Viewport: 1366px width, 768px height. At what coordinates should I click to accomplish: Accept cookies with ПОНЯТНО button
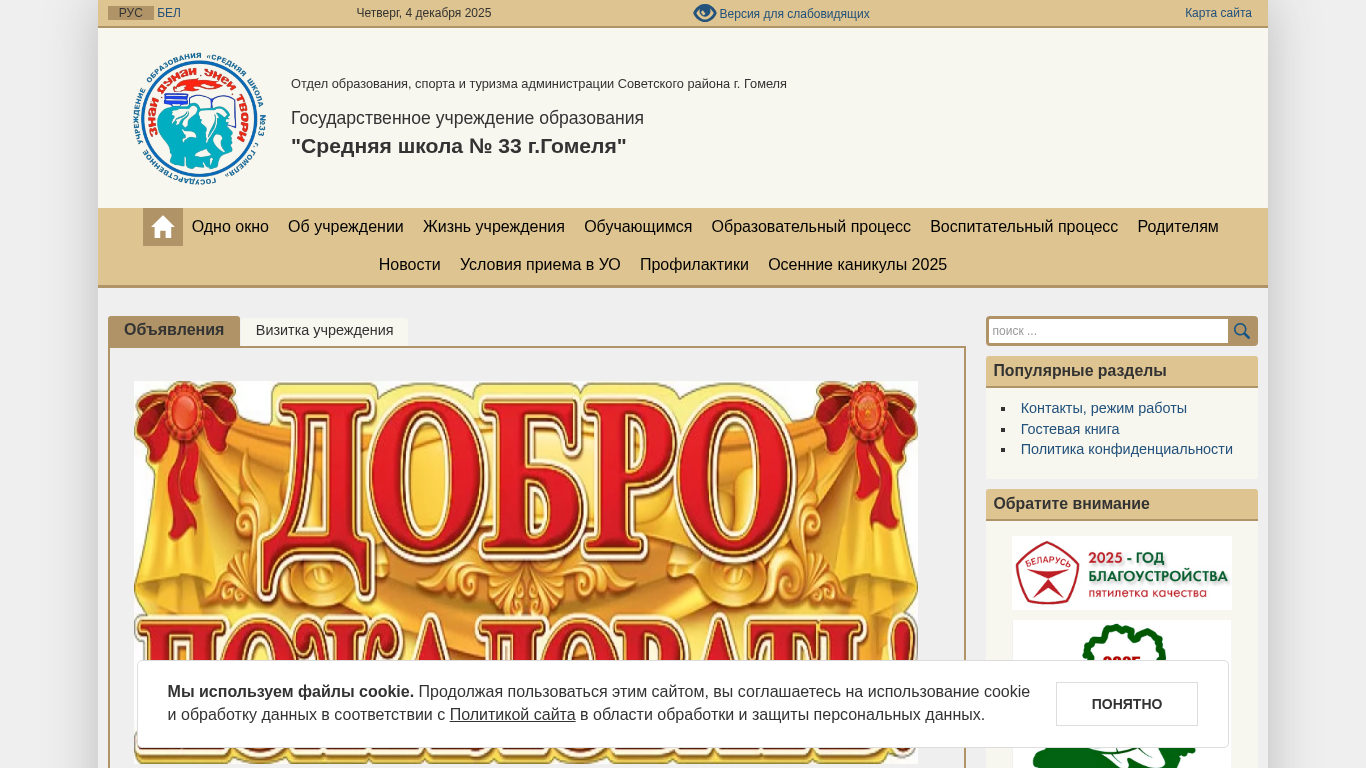pos(1127,704)
